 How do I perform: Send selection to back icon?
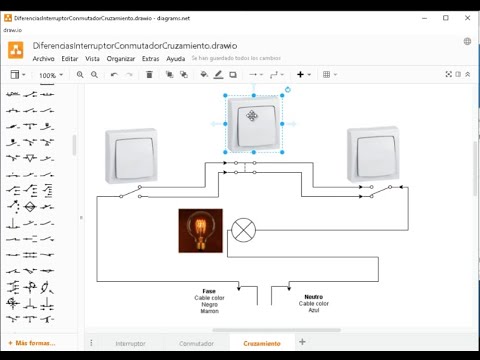[184, 75]
